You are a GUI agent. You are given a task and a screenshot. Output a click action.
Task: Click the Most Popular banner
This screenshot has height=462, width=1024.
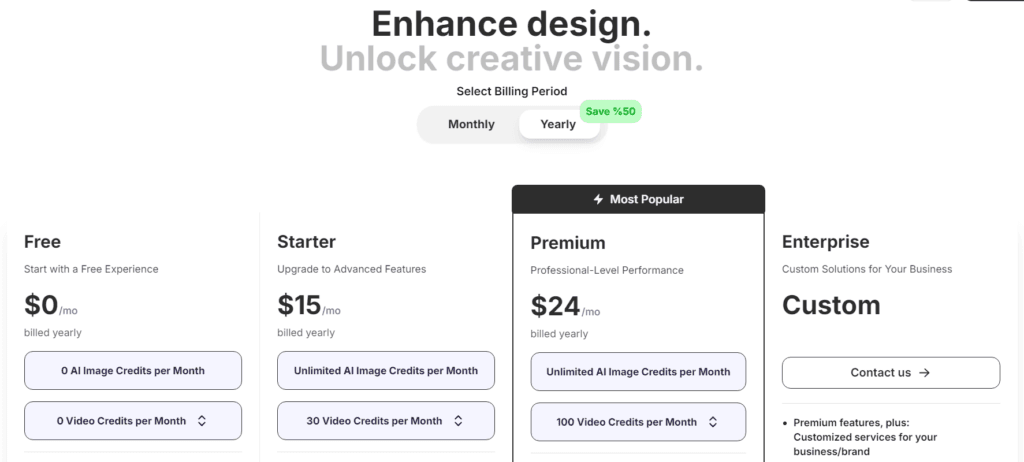638,199
